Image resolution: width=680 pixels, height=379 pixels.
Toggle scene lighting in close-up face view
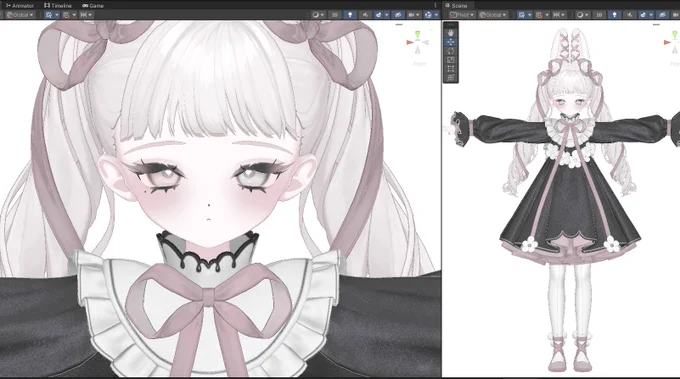[x=350, y=15]
